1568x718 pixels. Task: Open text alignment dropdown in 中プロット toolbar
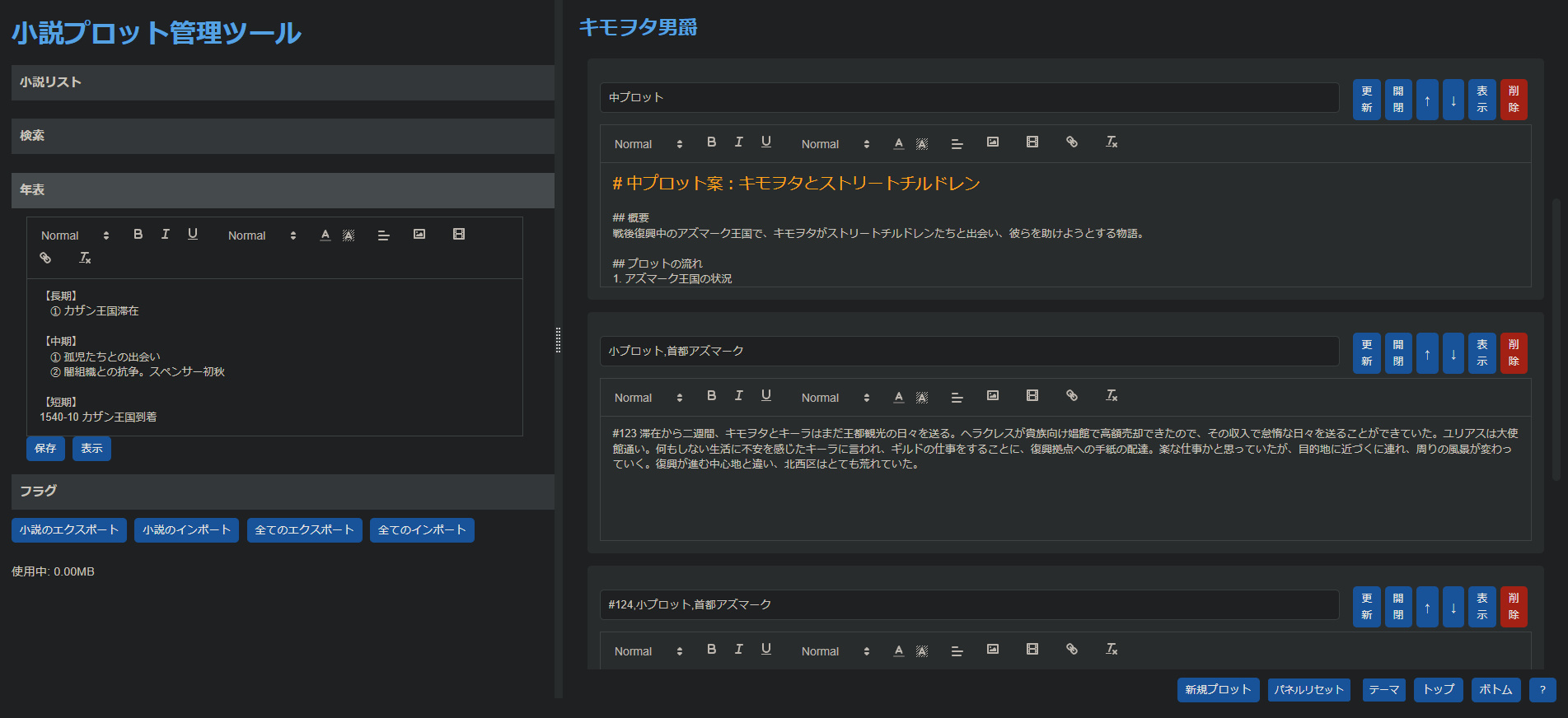(957, 143)
